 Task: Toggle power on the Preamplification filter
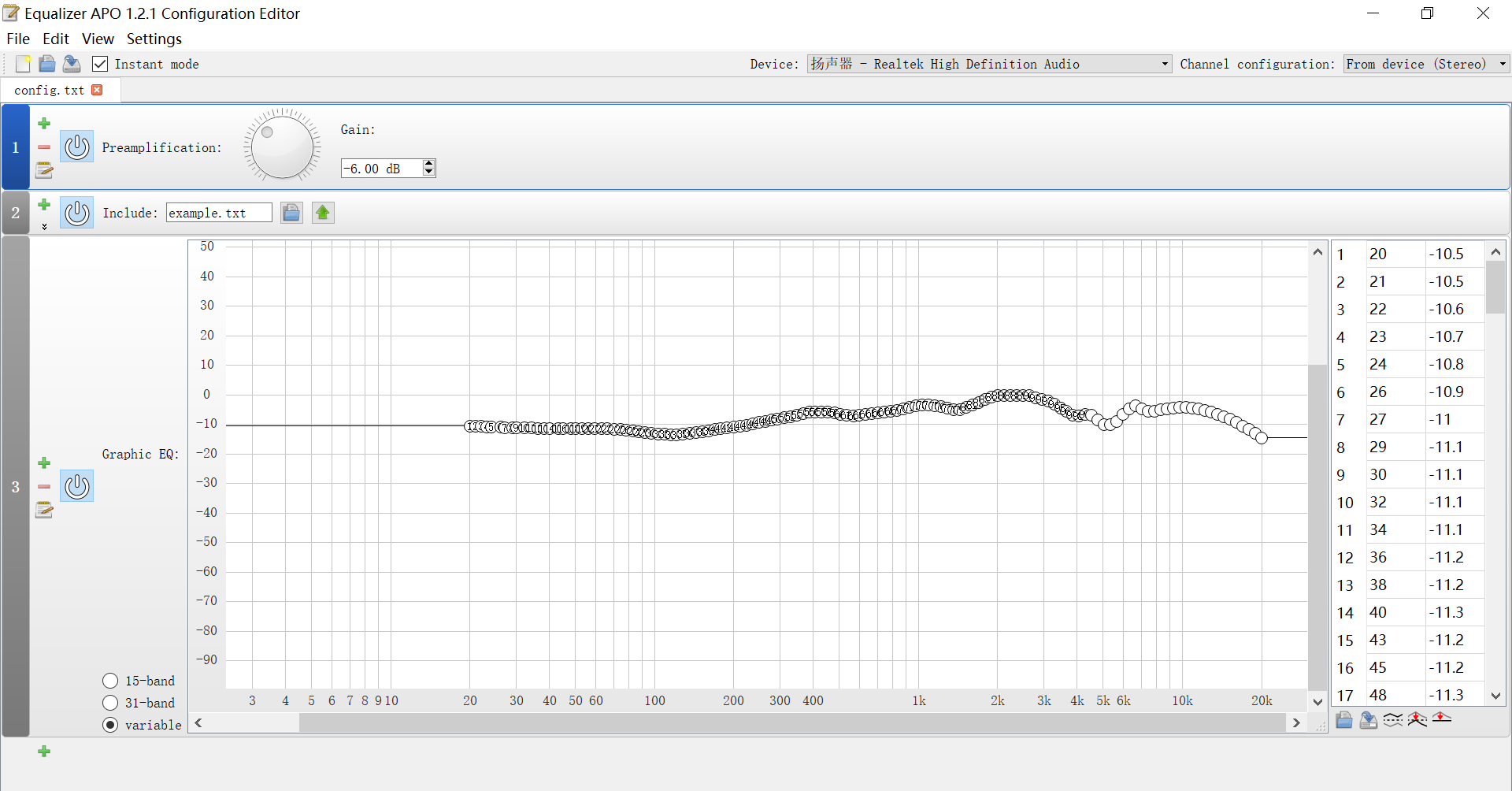pos(77,147)
